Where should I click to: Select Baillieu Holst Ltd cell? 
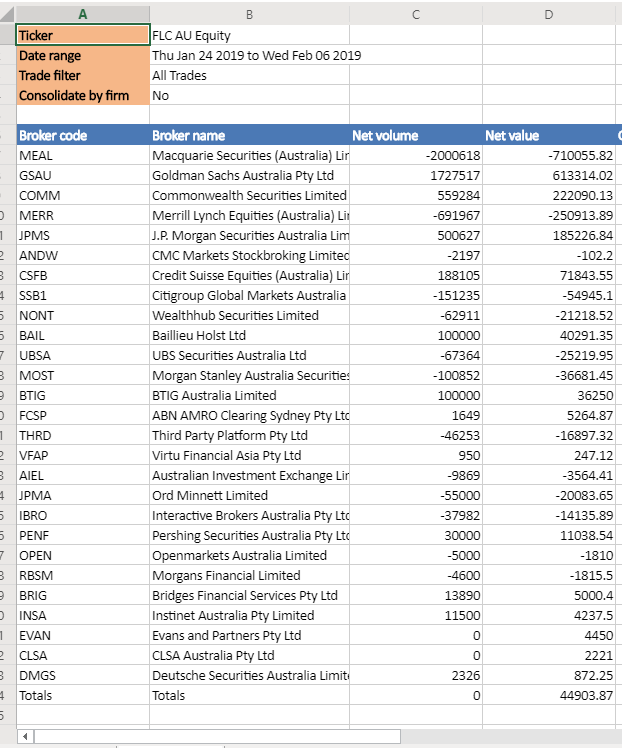pos(249,336)
